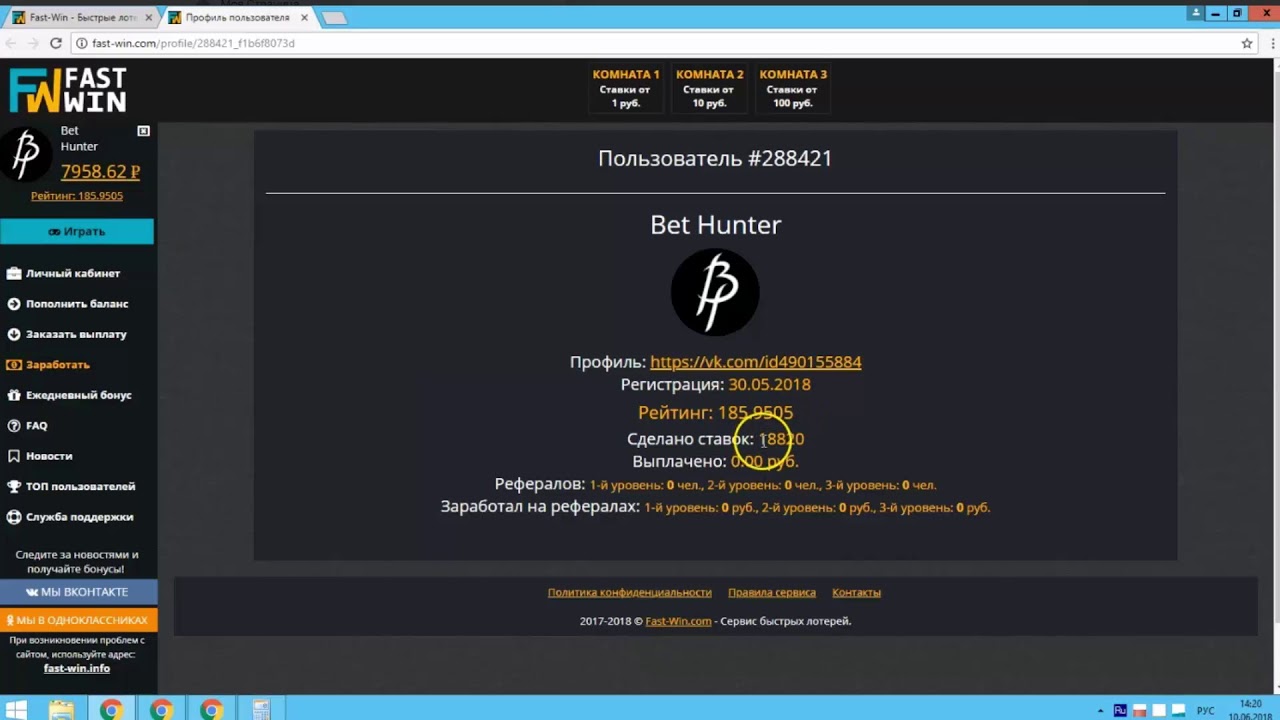Go forward with the browser forward arrow
The image size is (1280, 720).
click(x=33, y=44)
